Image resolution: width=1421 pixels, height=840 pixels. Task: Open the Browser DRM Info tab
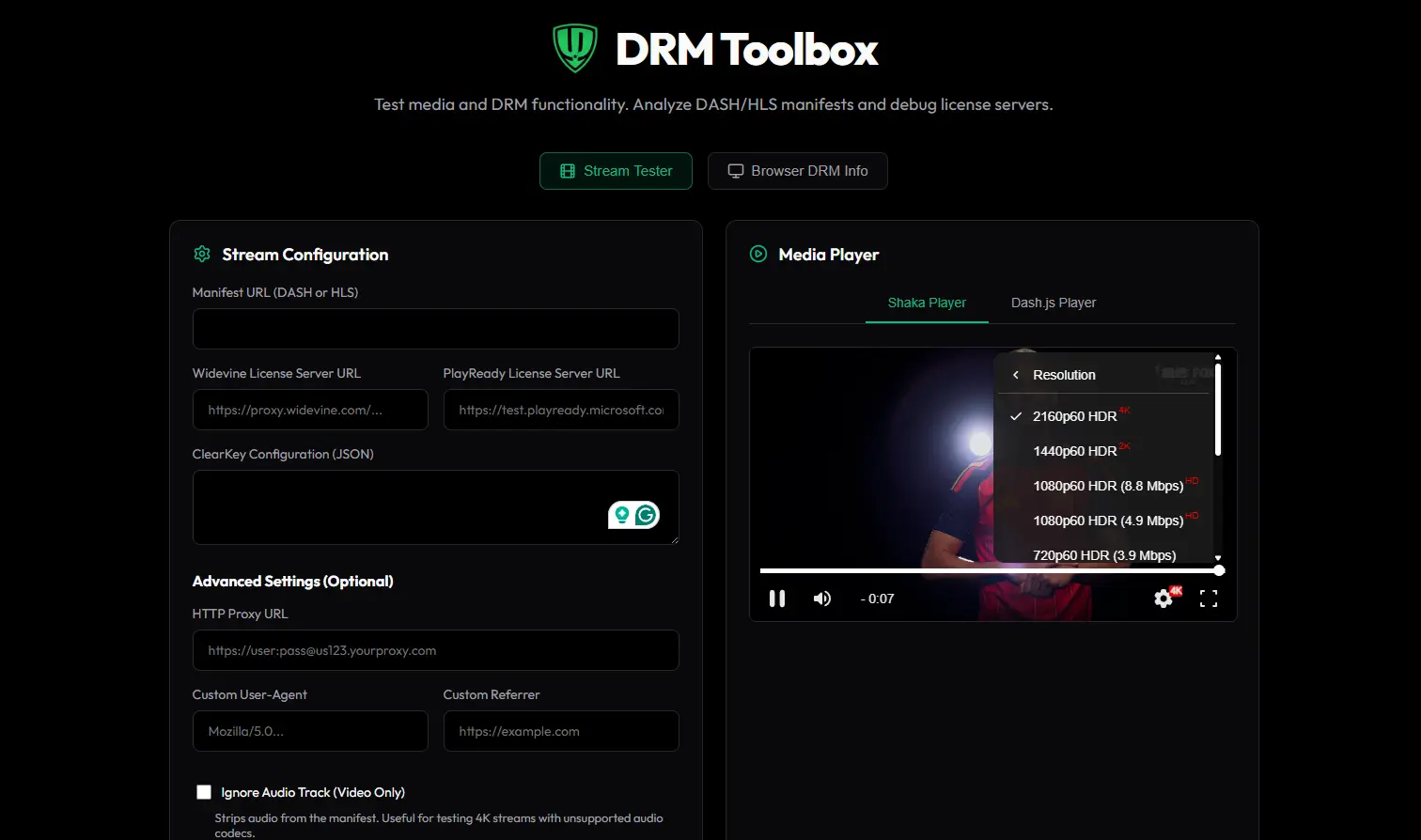tap(798, 171)
